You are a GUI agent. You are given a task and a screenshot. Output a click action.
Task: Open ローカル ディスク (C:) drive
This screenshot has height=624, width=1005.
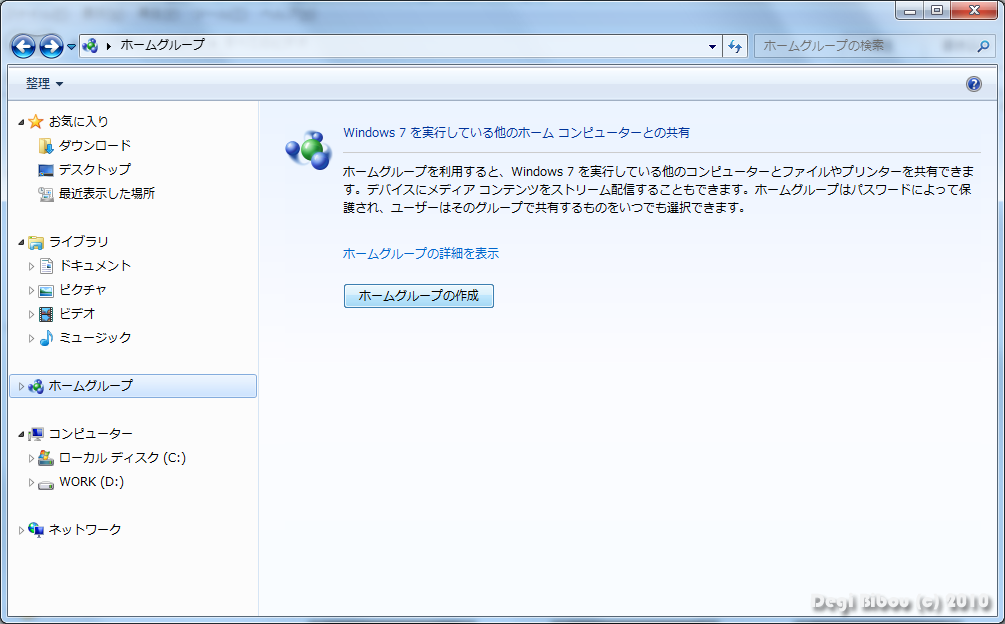[122, 457]
